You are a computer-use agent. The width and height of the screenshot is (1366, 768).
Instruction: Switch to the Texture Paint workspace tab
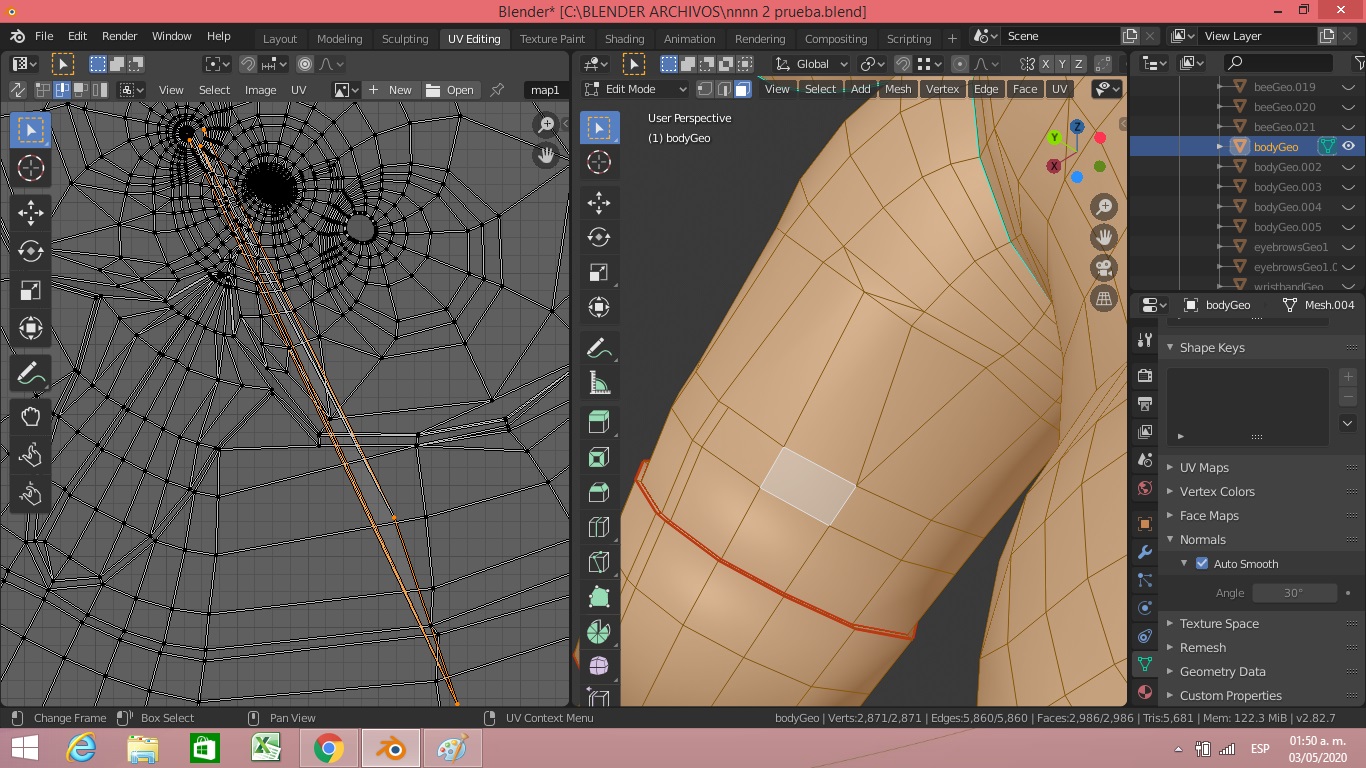(552, 39)
